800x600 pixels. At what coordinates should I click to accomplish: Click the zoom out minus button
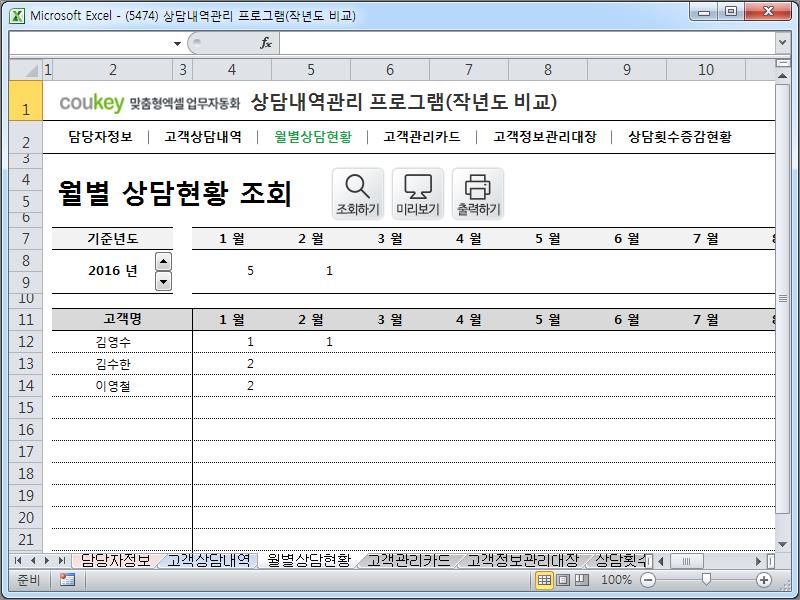coord(648,580)
